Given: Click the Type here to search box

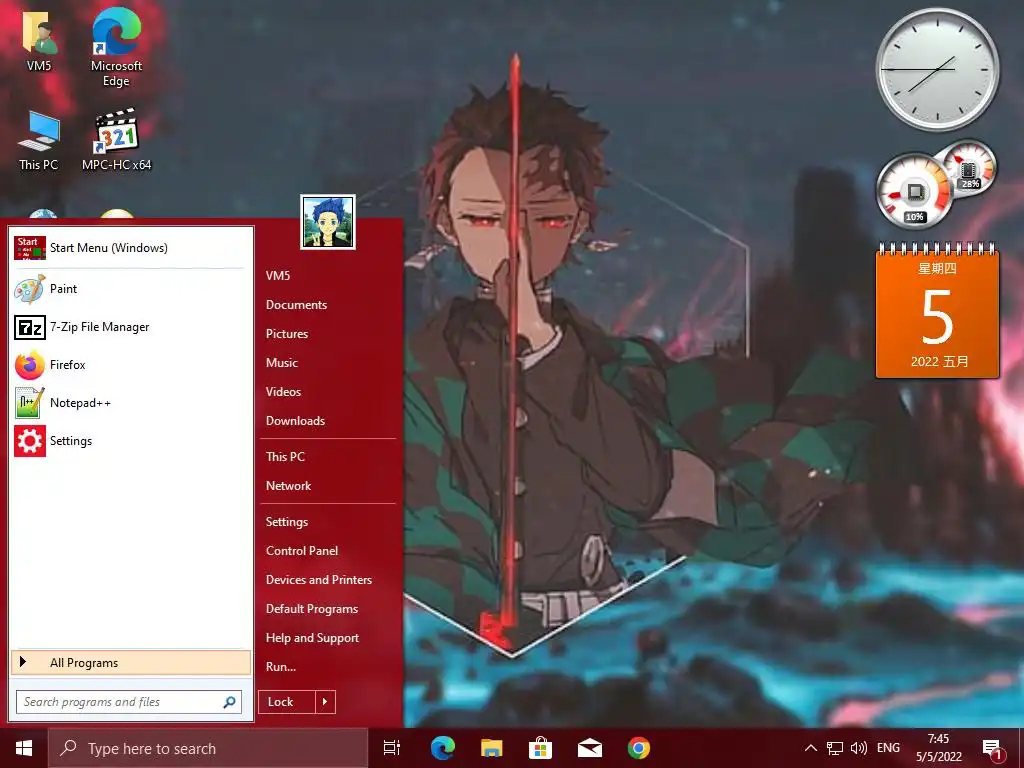Looking at the screenshot, I should 208,748.
